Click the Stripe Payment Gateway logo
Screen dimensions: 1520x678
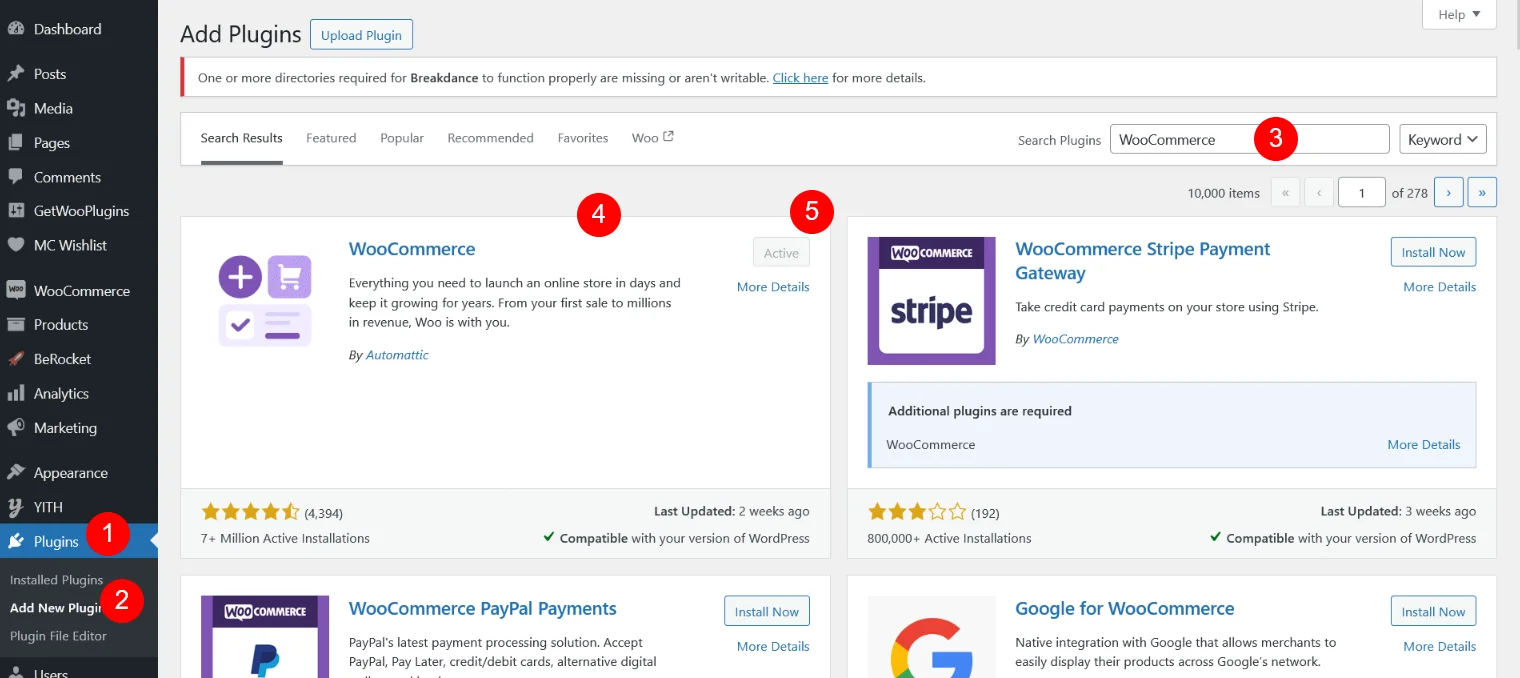tap(932, 301)
